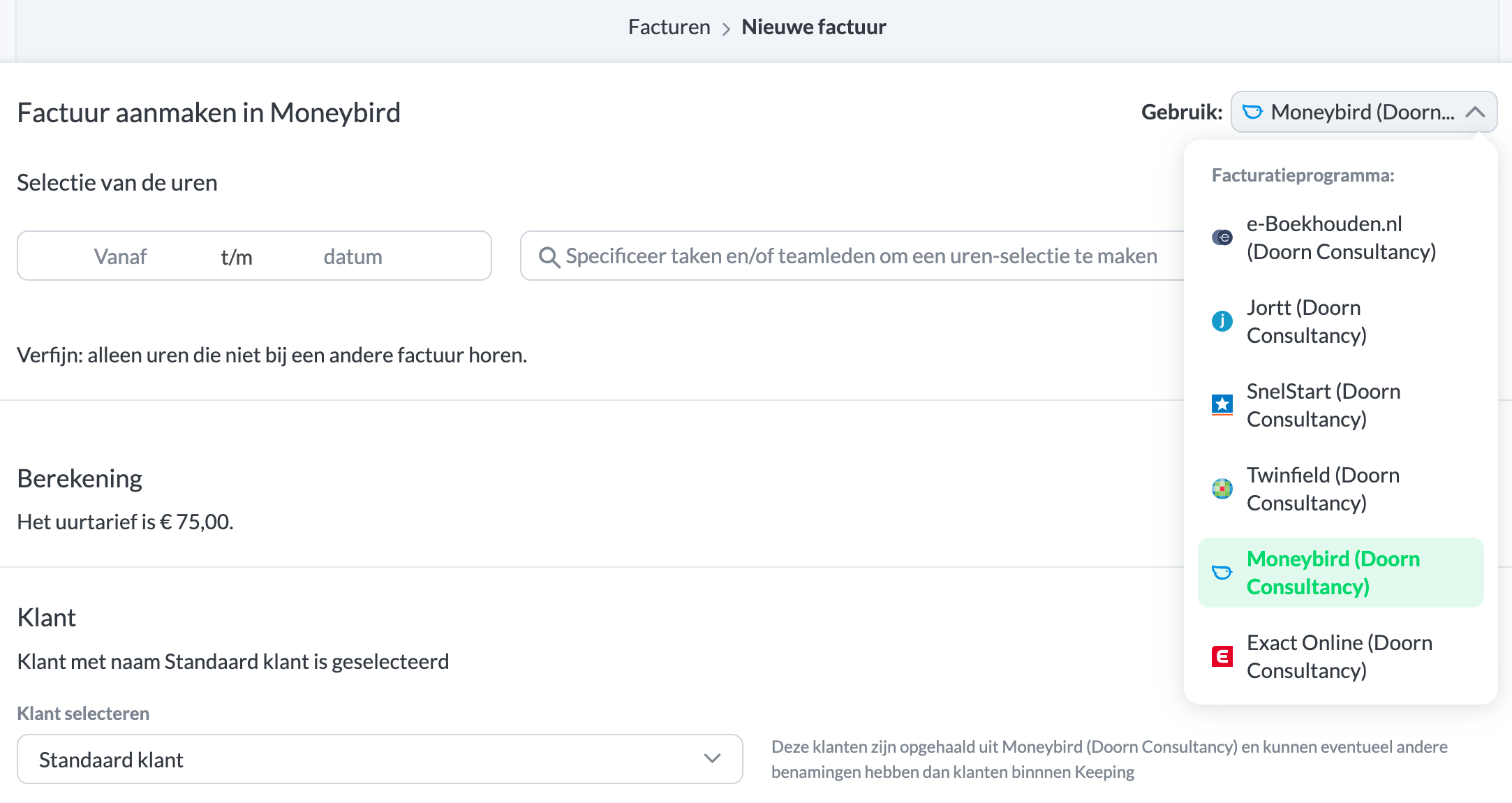This screenshot has width=1512, height=803.
Task: Go to Facturen breadcrumb link
Action: point(669,27)
